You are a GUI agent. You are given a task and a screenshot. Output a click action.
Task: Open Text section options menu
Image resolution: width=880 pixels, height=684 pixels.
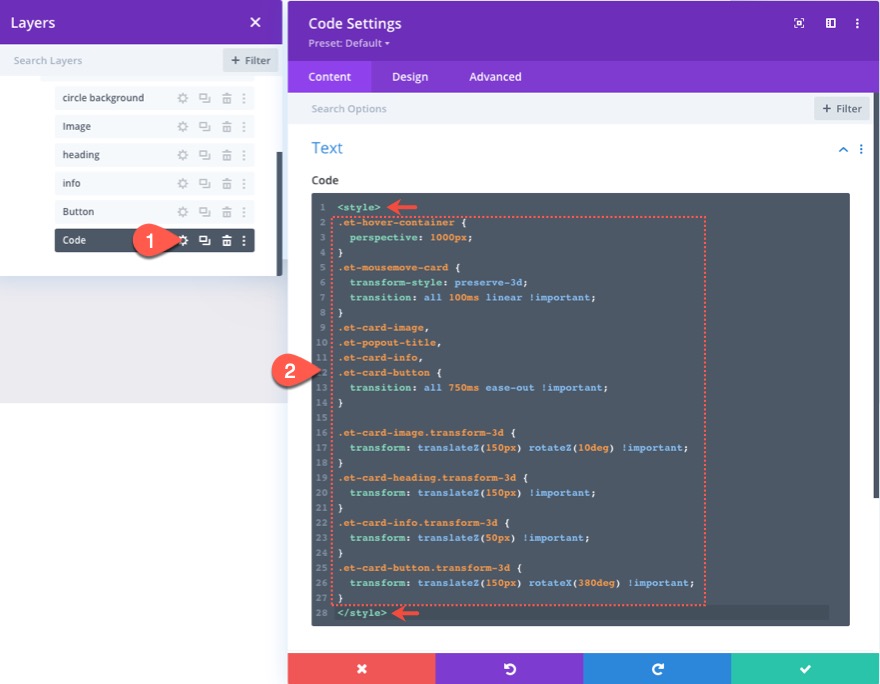click(x=861, y=149)
